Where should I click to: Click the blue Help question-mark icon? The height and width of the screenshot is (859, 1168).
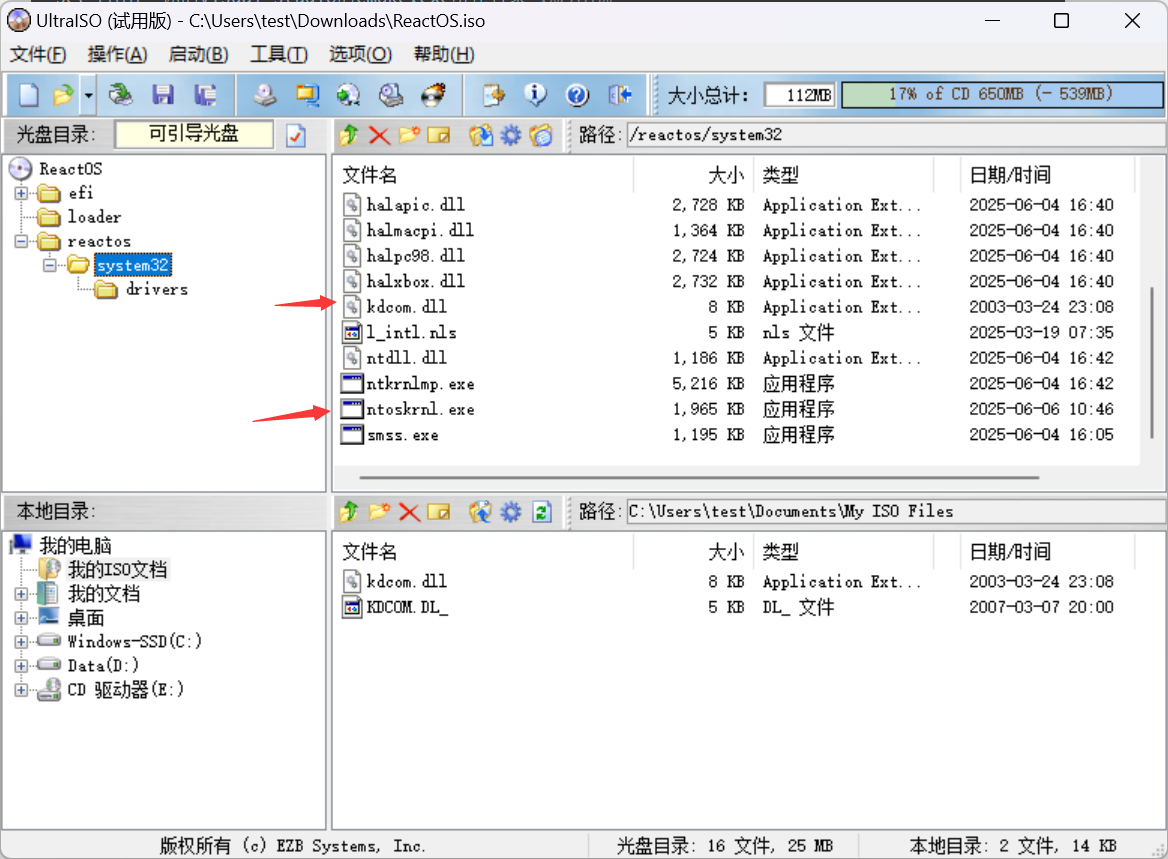click(577, 95)
